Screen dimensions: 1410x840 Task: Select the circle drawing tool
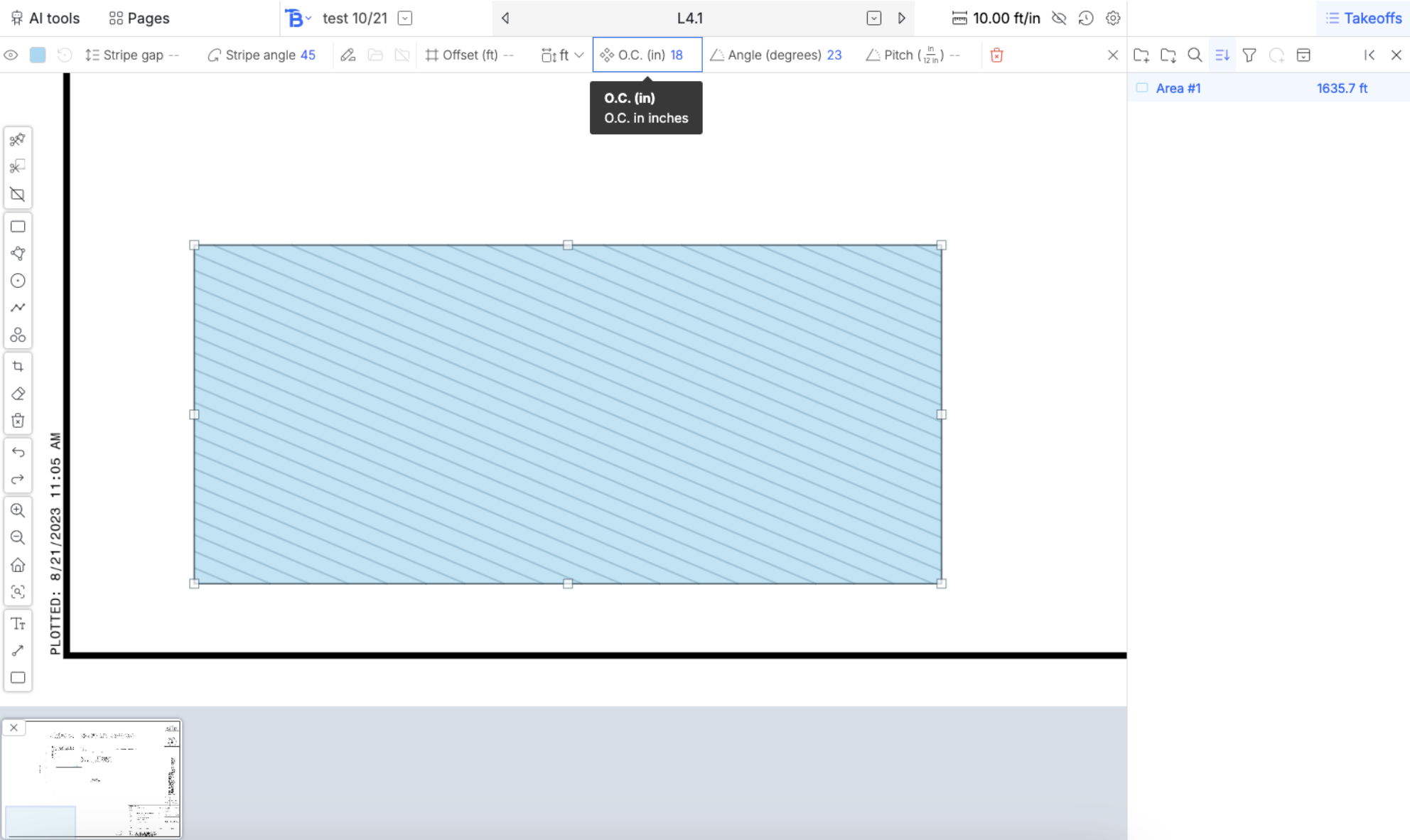18,281
